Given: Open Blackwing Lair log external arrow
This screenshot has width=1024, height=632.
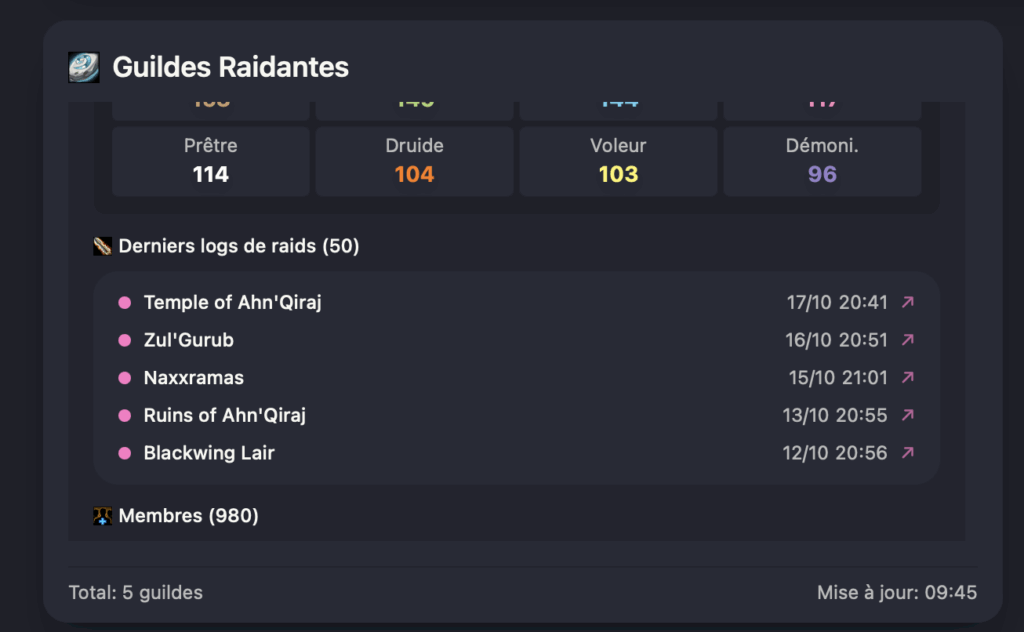Looking at the screenshot, I should pyautogui.click(x=908, y=453).
